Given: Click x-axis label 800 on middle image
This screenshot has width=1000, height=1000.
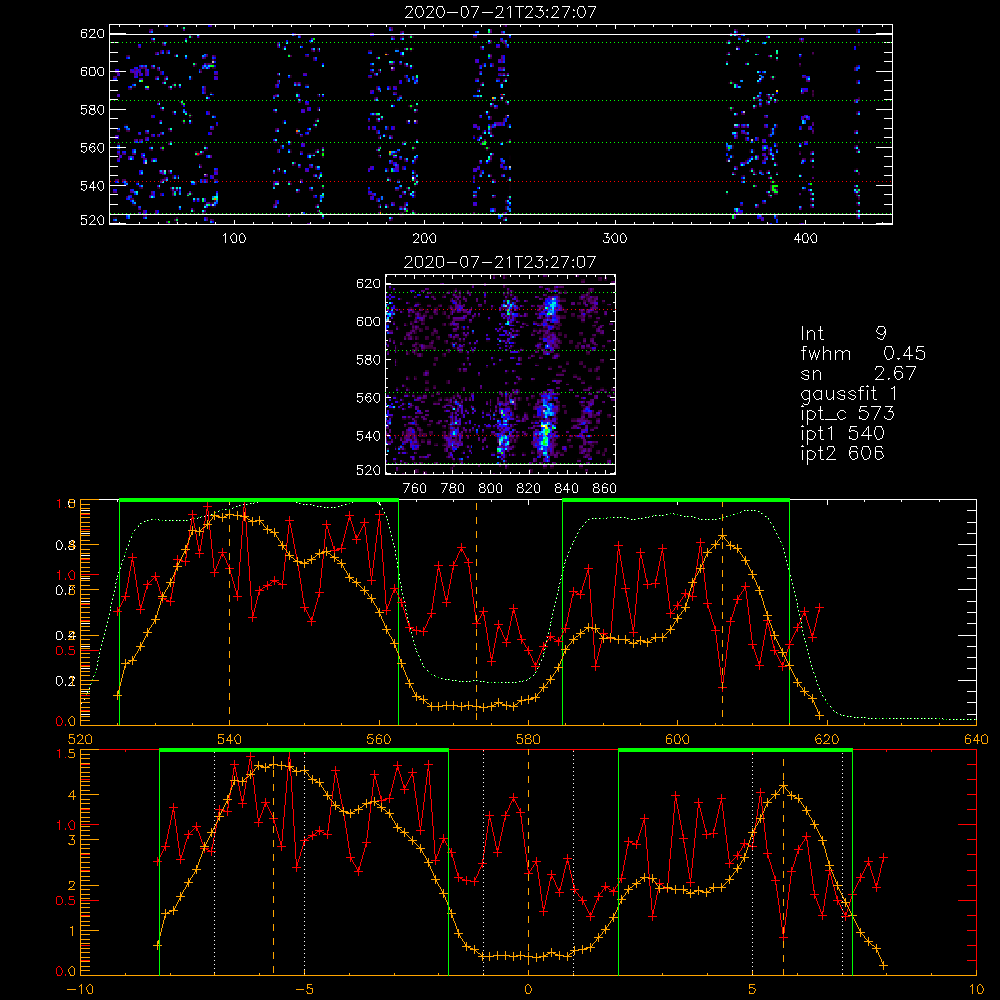Looking at the screenshot, I should coord(490,489).
